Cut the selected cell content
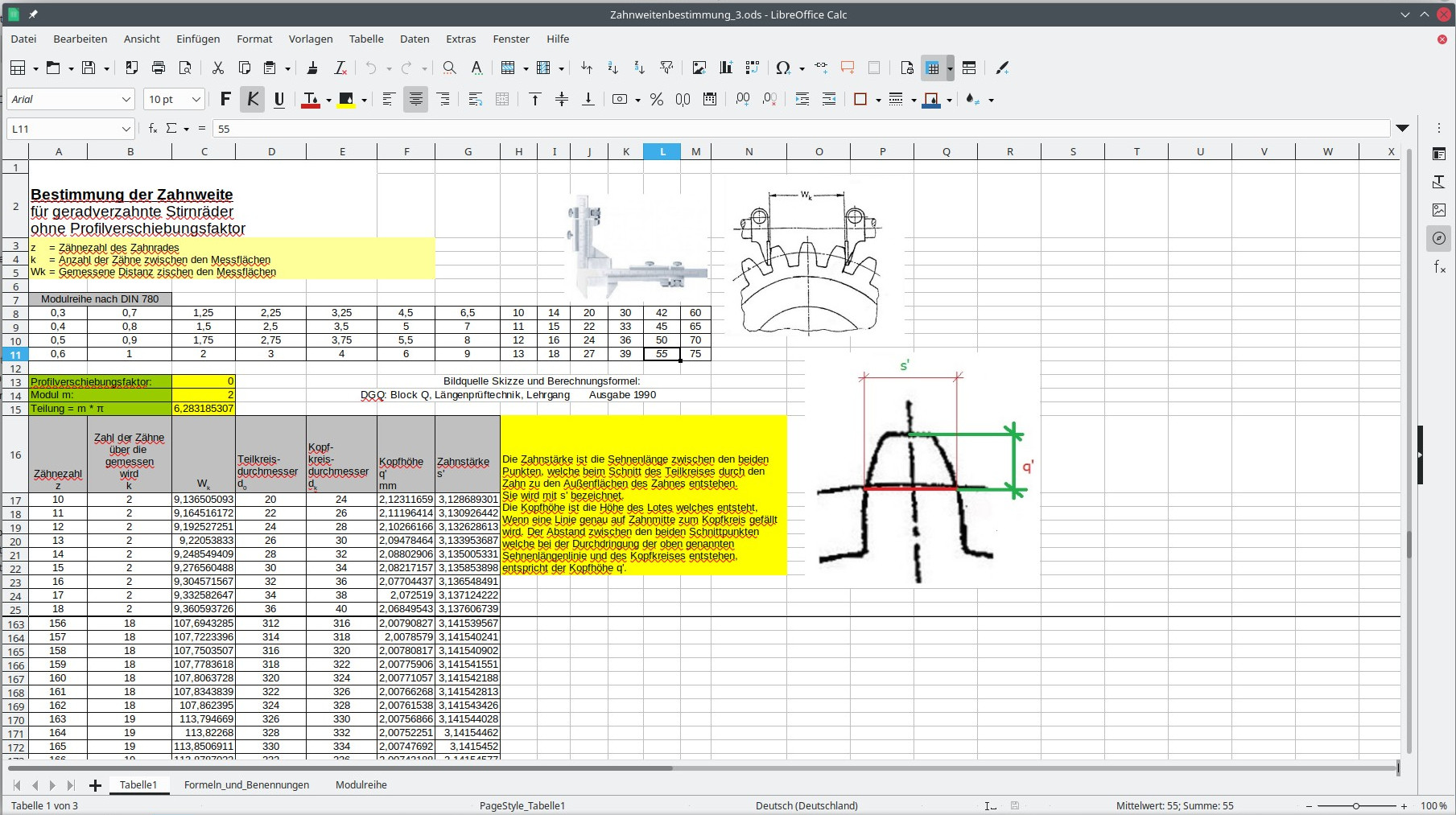 point(217,68)
